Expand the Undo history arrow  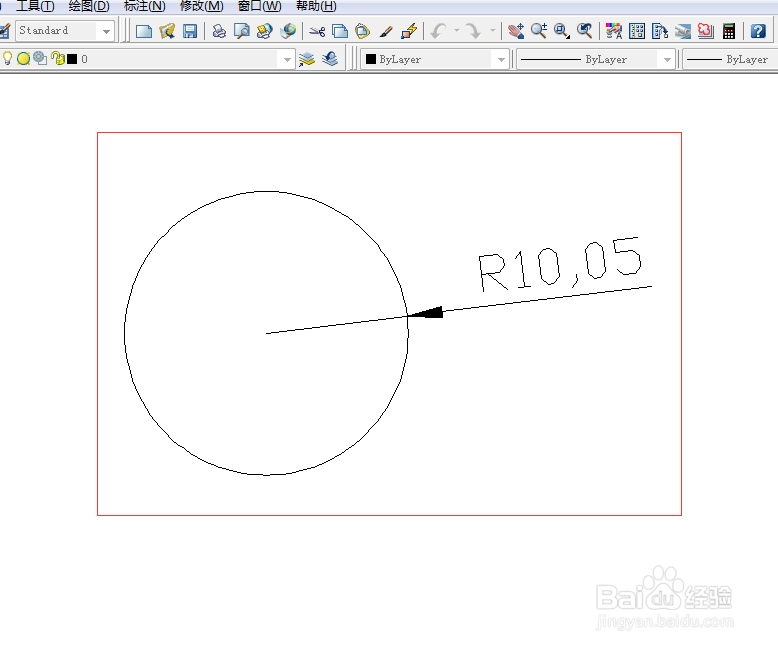[x=457, y=31]
